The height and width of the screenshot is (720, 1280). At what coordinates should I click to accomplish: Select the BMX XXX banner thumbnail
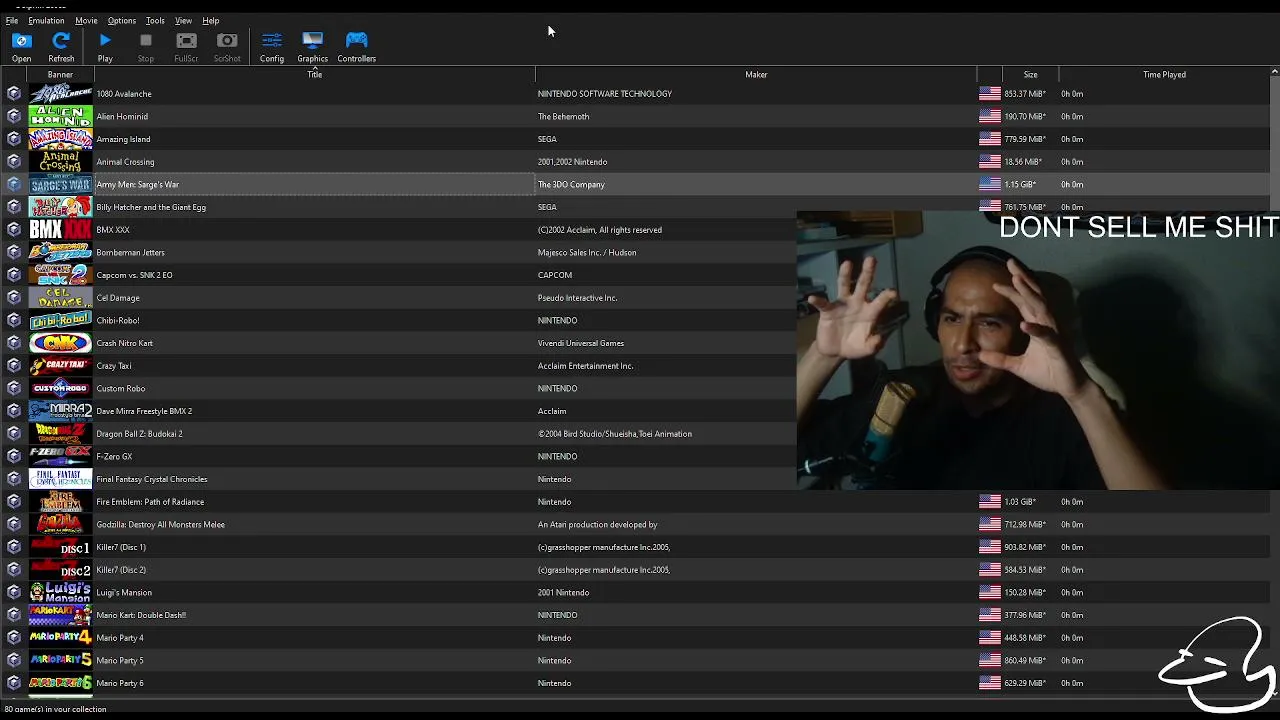coord(61,230)
